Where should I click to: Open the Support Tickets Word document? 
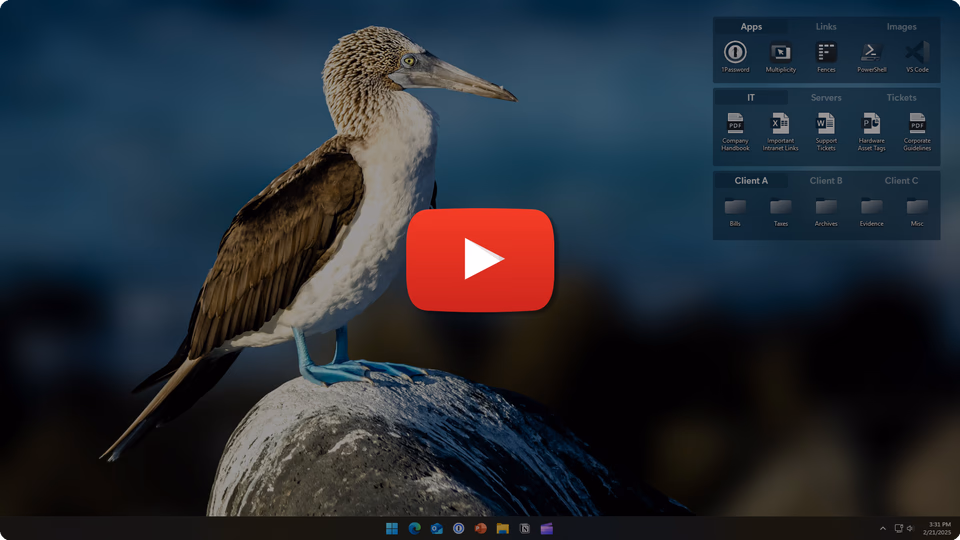coord(826,132)
